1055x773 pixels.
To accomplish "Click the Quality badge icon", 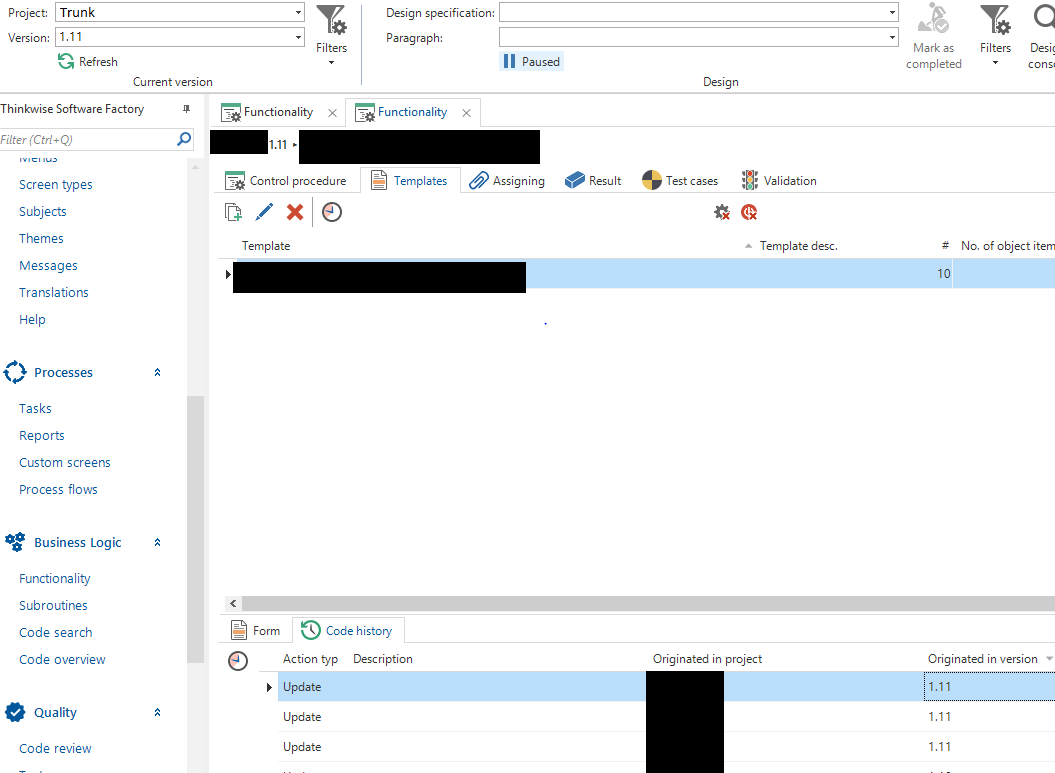I will (15, 712).
